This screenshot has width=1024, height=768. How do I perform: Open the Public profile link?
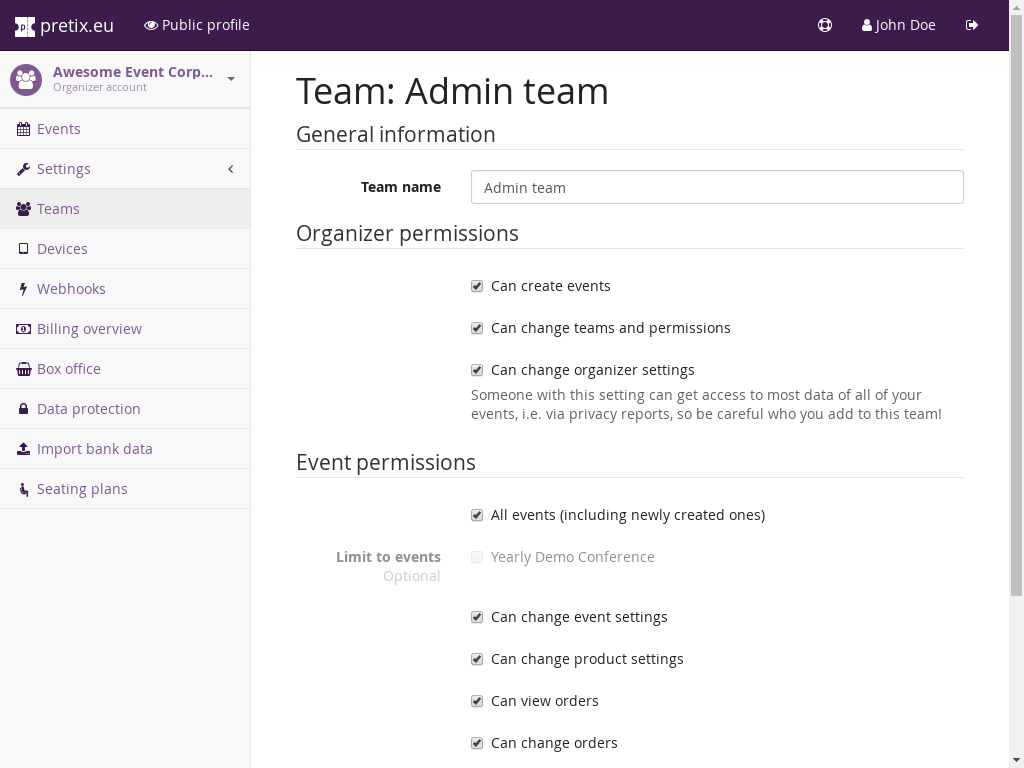(x=197, y=25)
